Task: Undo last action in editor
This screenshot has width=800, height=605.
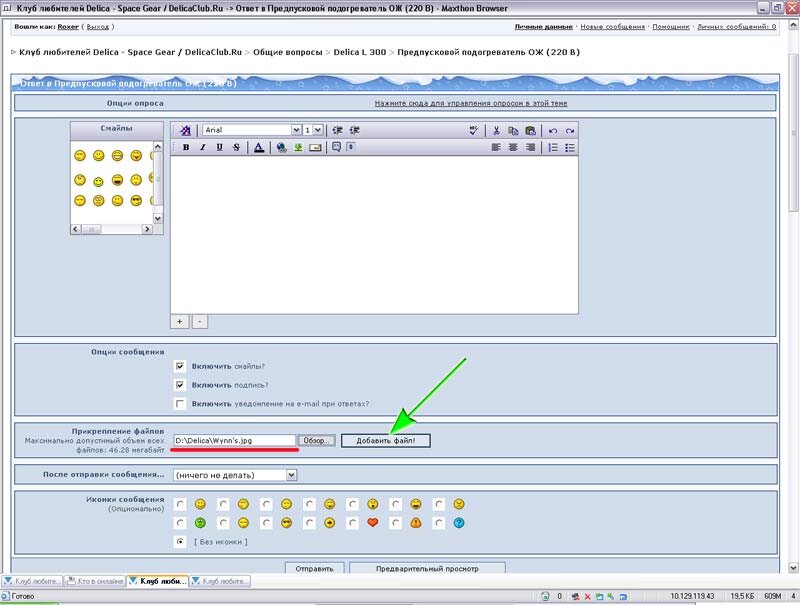Action: pos(553,130)
